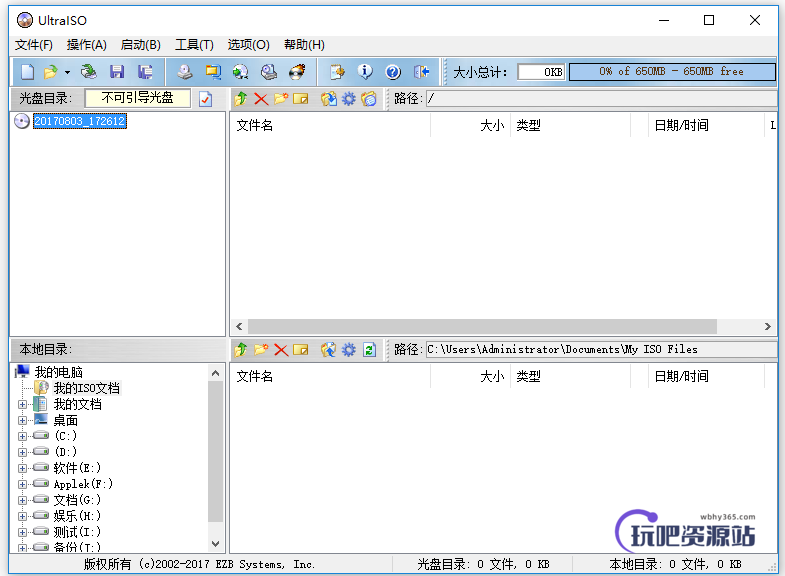
Task: Click the Mount to virtual drive icon
Action: click(269, 72)
